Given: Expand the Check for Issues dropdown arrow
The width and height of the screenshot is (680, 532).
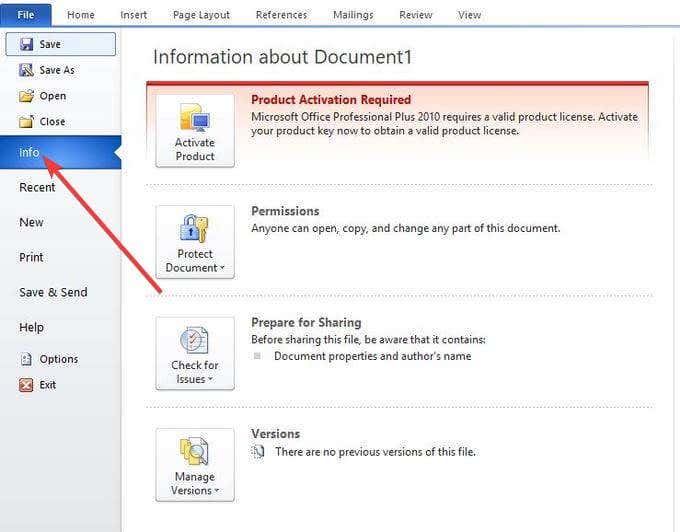Looking at the screenshot, I should click(211, 379).
